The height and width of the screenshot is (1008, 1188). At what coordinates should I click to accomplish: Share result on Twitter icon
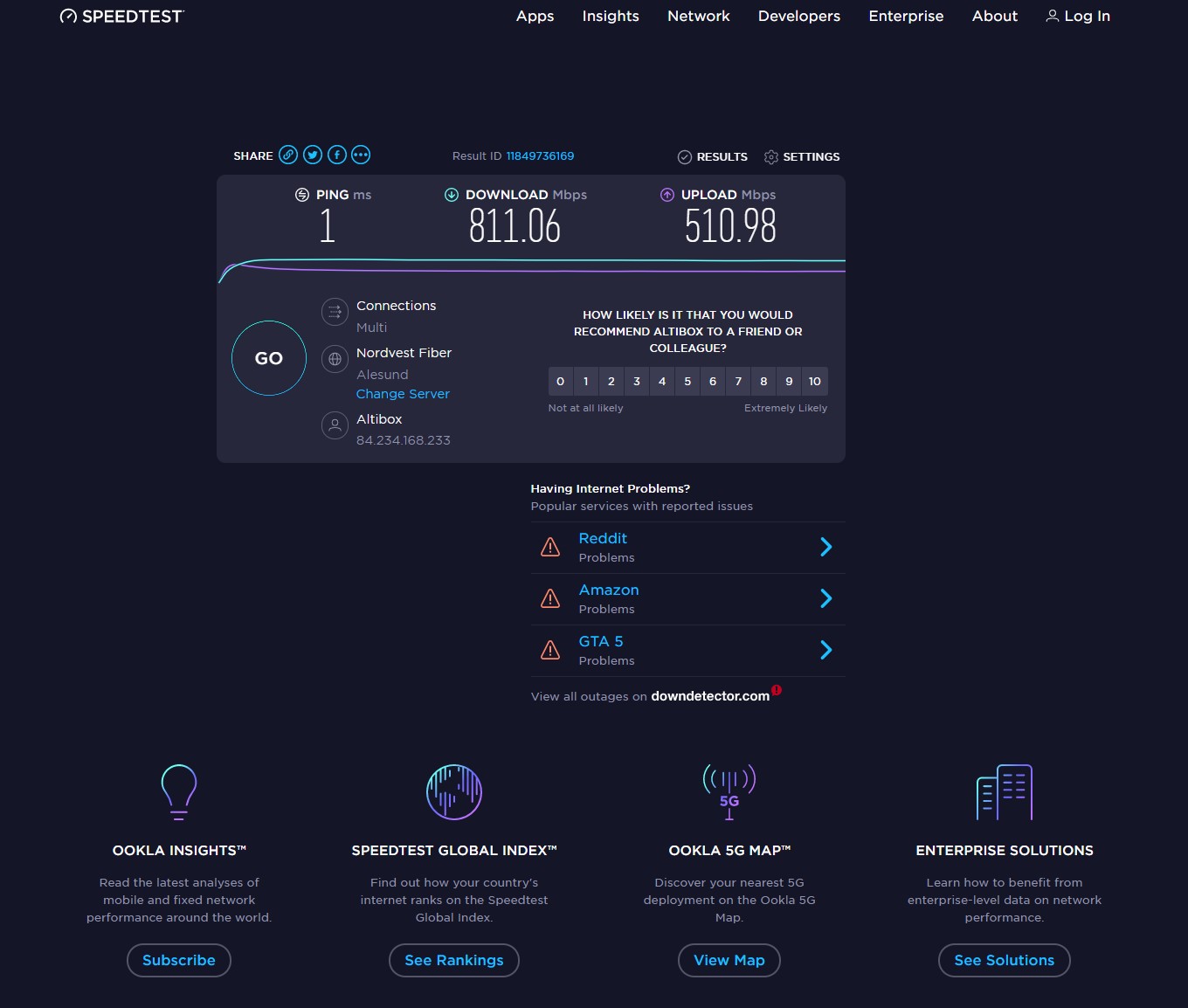(313, 155)
